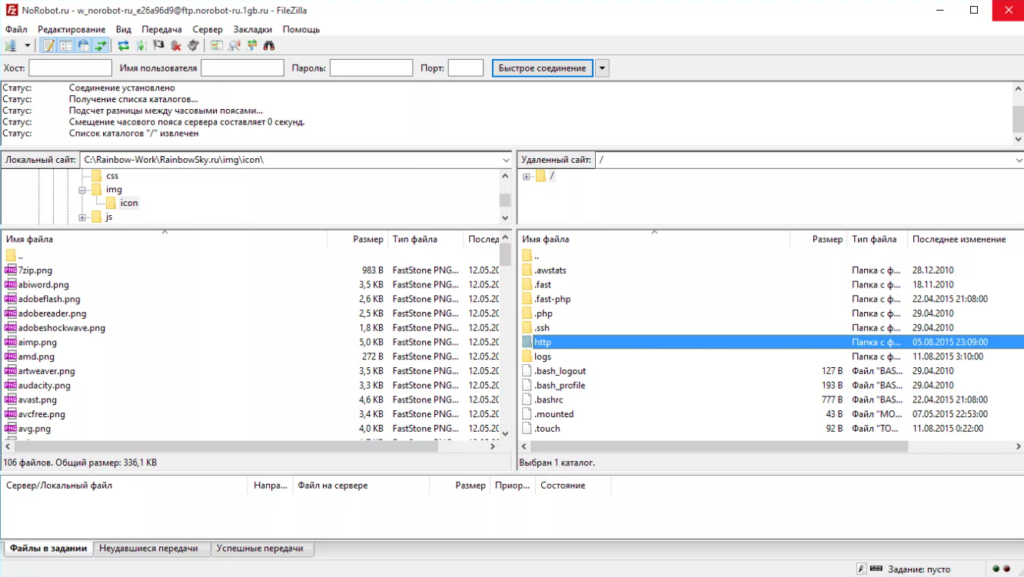Click the remote parent folder '..' icon
The width and height of the screenshot is (1024, 577).
[x=527, y=255]
